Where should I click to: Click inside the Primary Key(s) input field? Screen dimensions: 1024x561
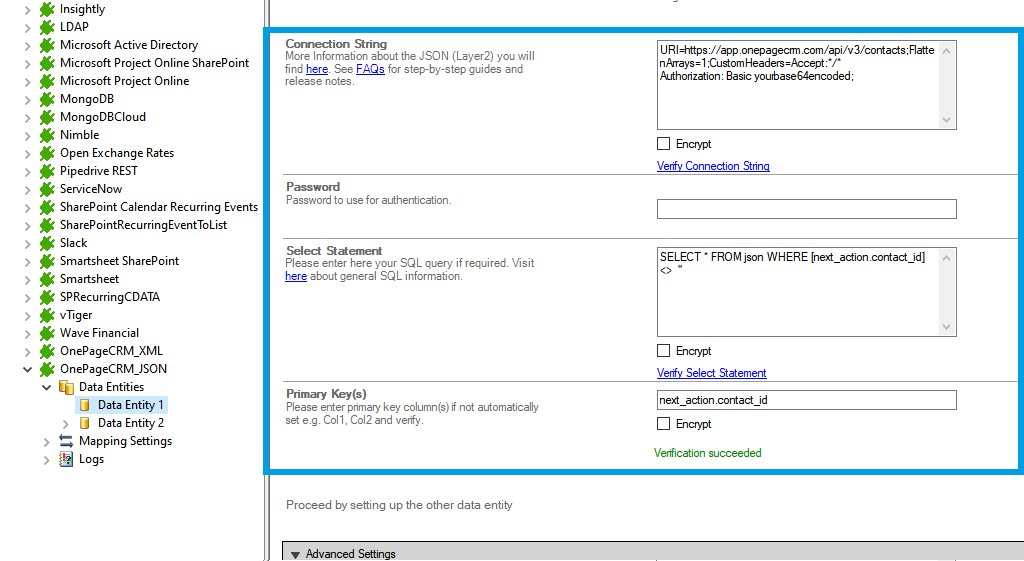(x=807, y=400)
